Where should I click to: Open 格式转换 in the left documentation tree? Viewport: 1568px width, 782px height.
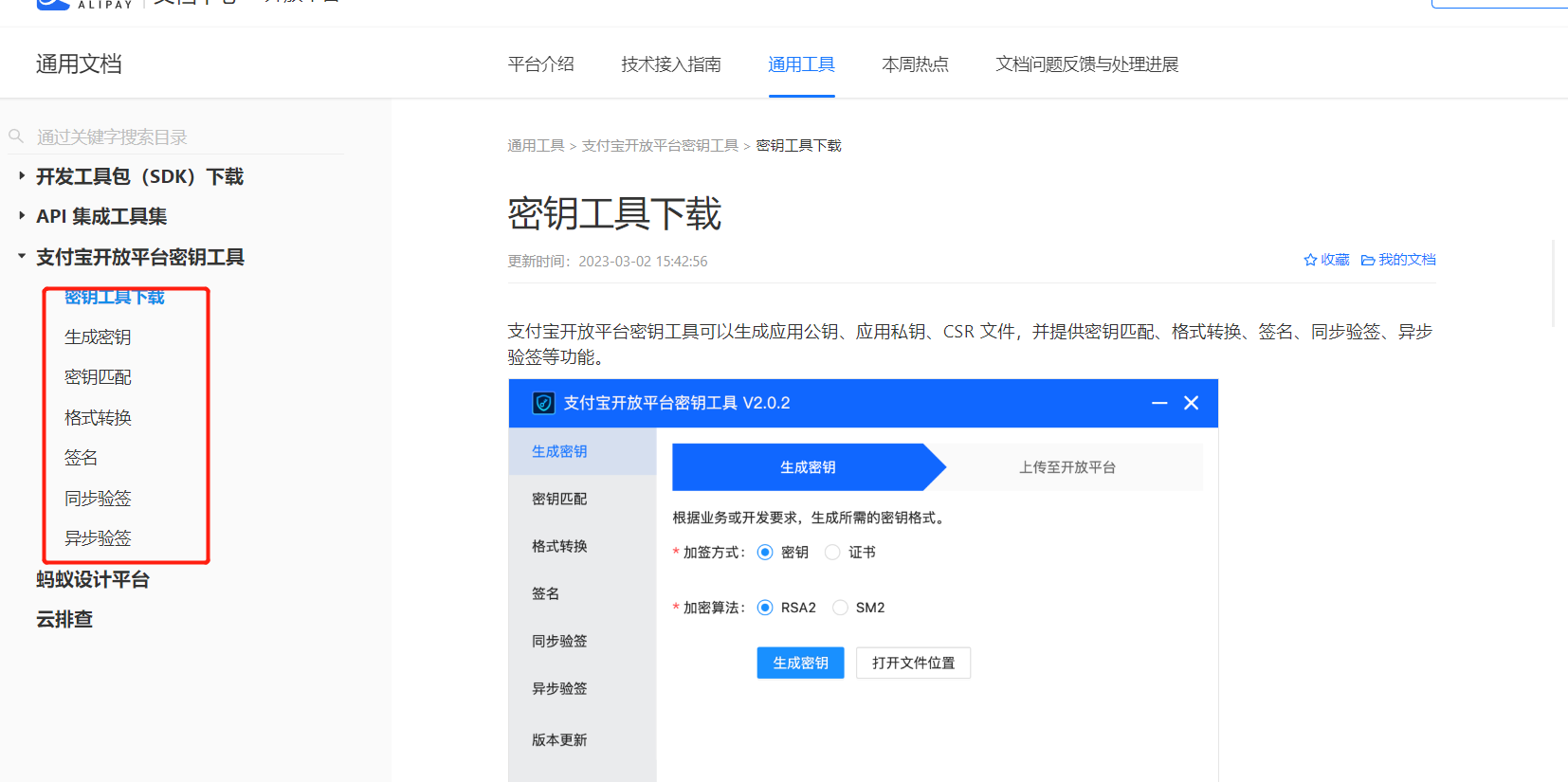pyautogui.click(x=98, y=418)
